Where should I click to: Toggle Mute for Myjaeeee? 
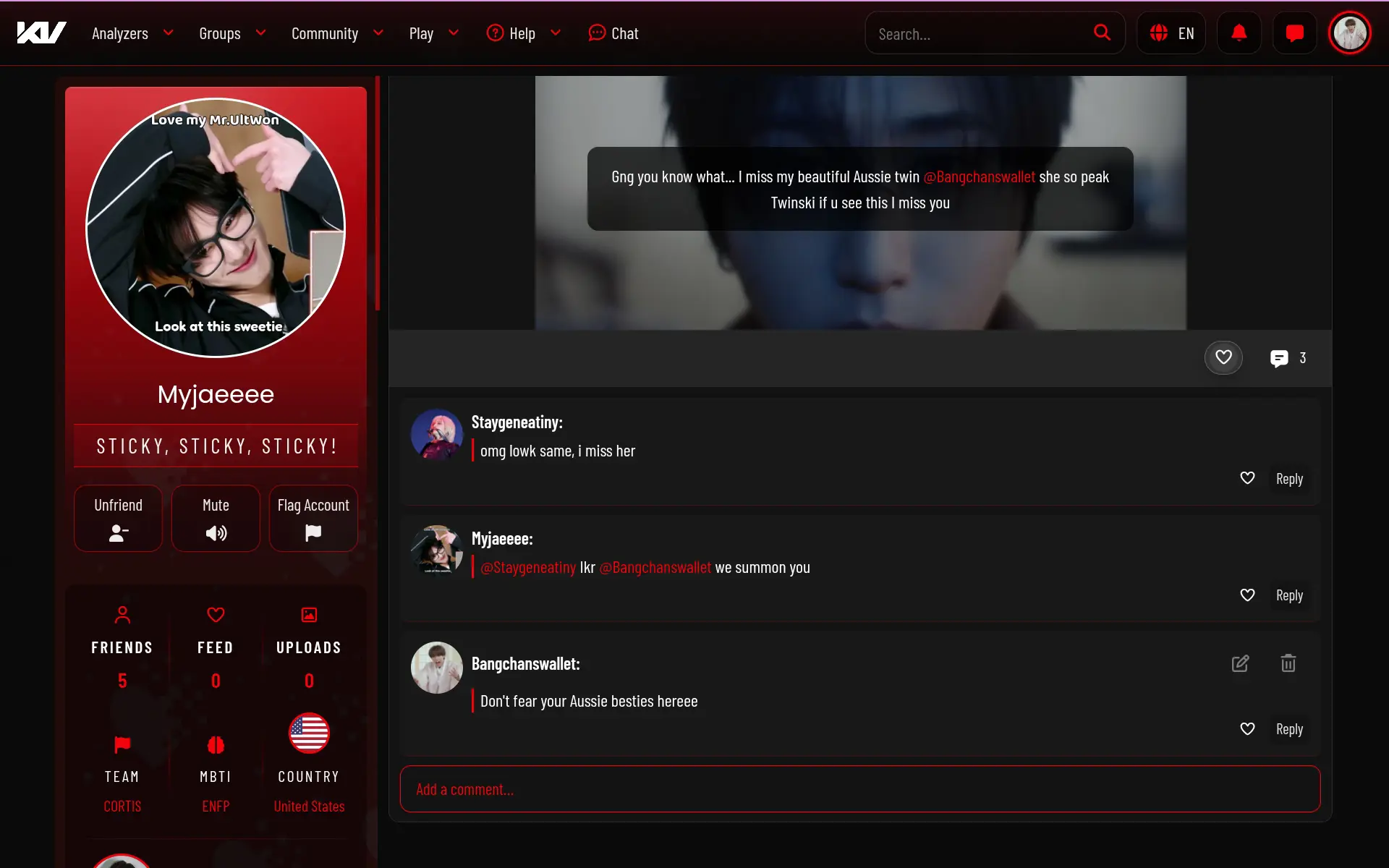216,519
